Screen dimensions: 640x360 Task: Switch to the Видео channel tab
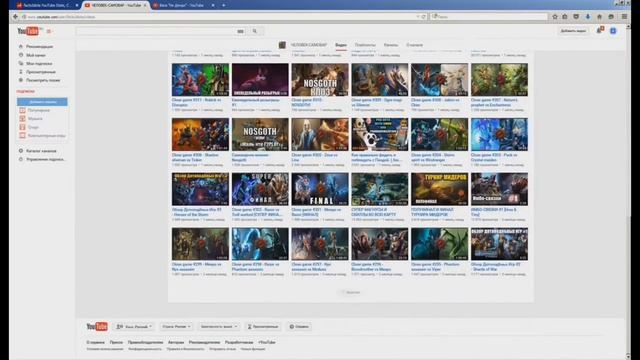pyautogui.click(x=341, y=45)
